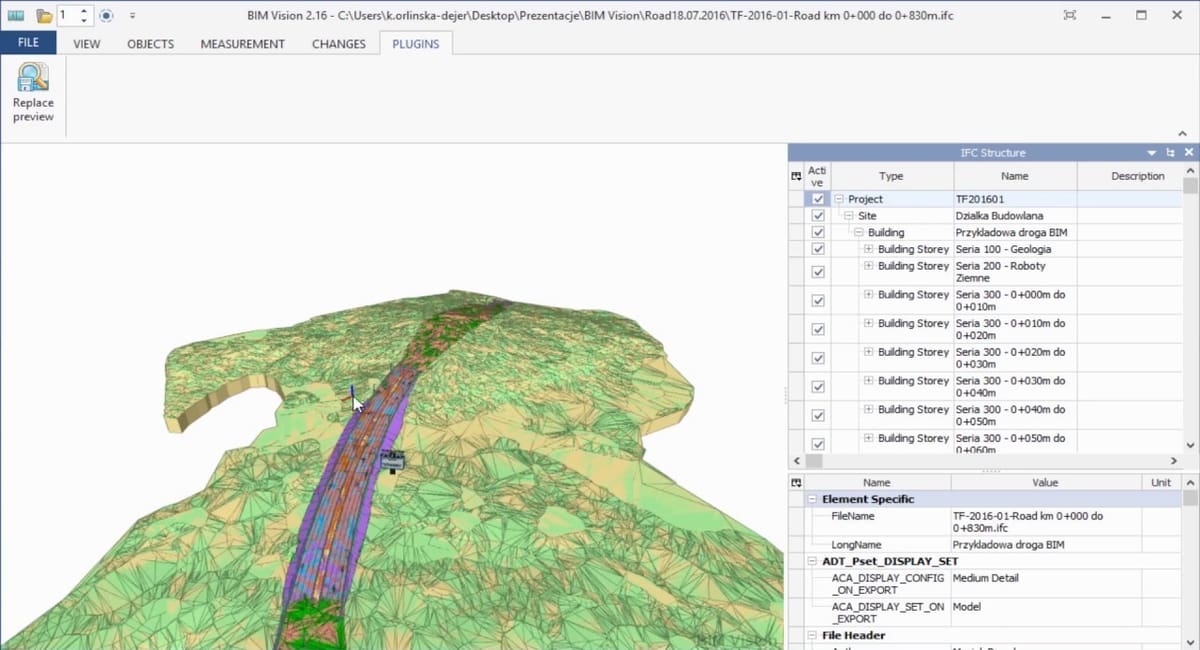
Task: Expand storey Seria 300 - 0+030m do 0+040m
Action: (x=869, y=381)
